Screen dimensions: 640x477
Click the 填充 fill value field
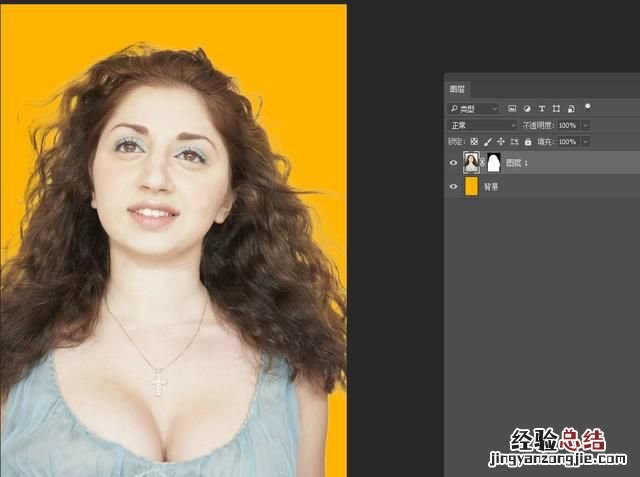[568, 142]
